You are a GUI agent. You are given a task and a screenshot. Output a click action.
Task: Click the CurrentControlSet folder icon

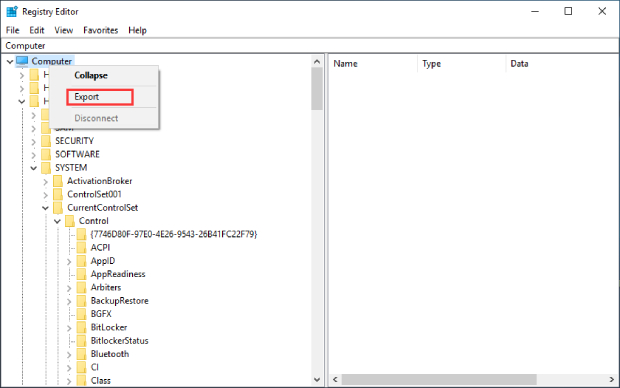pos(58,208)
